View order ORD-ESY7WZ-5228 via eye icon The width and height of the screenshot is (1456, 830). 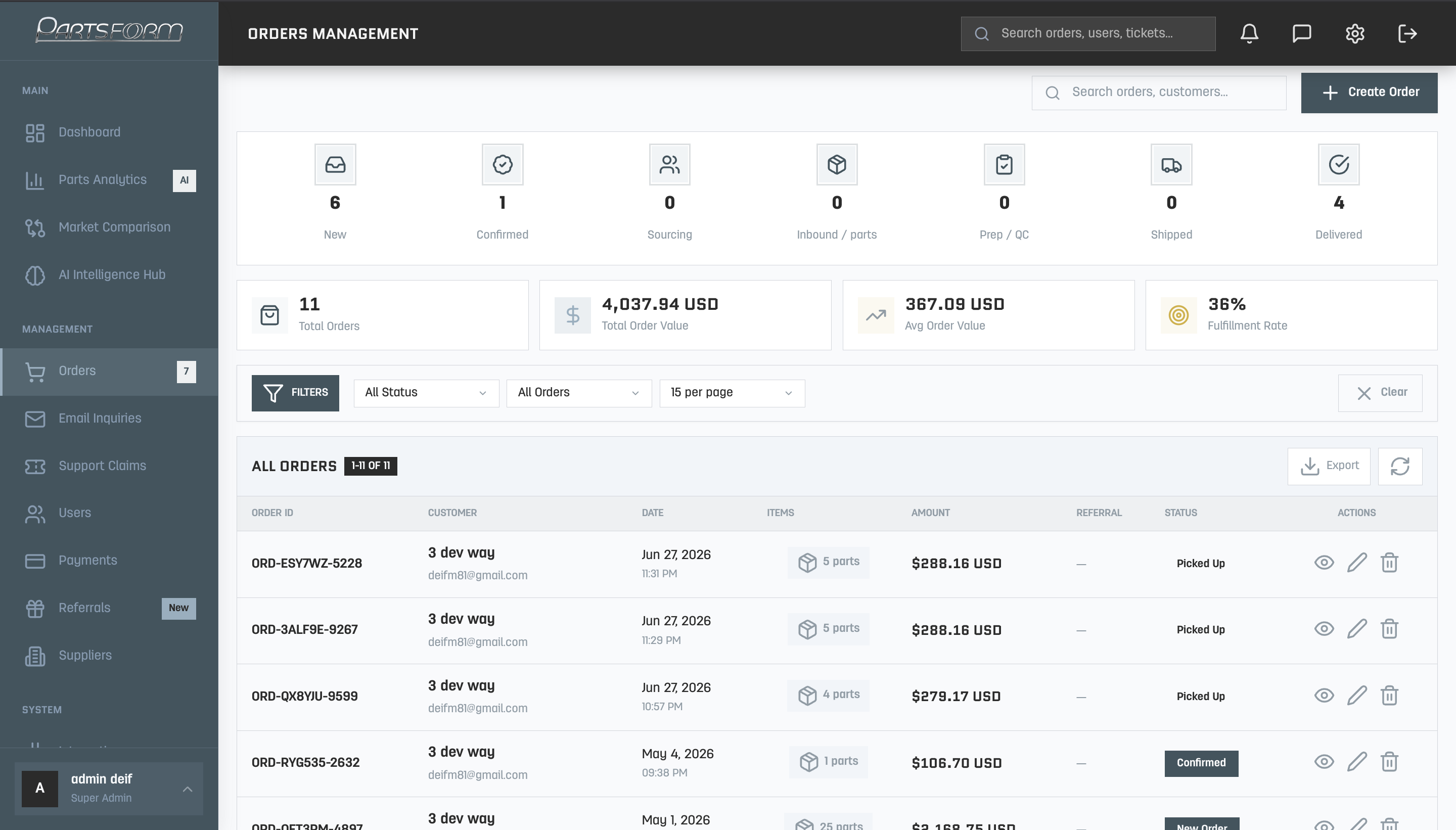pyautogui.click(x=1324, y=563)
